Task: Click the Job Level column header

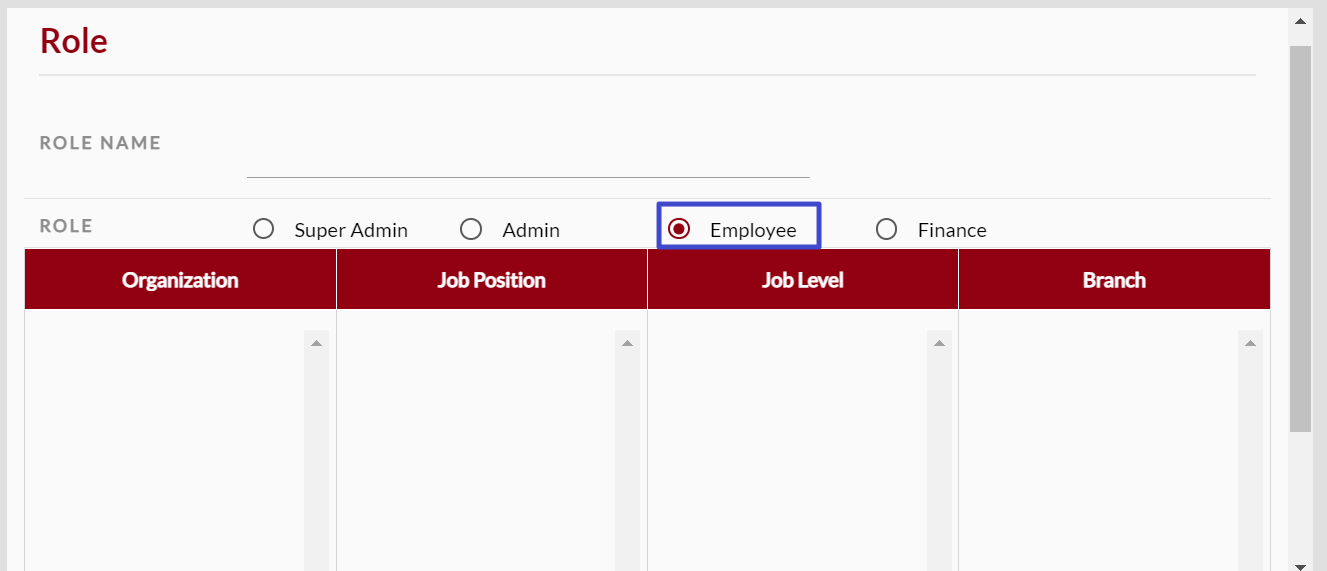Action: coord(802,280)
